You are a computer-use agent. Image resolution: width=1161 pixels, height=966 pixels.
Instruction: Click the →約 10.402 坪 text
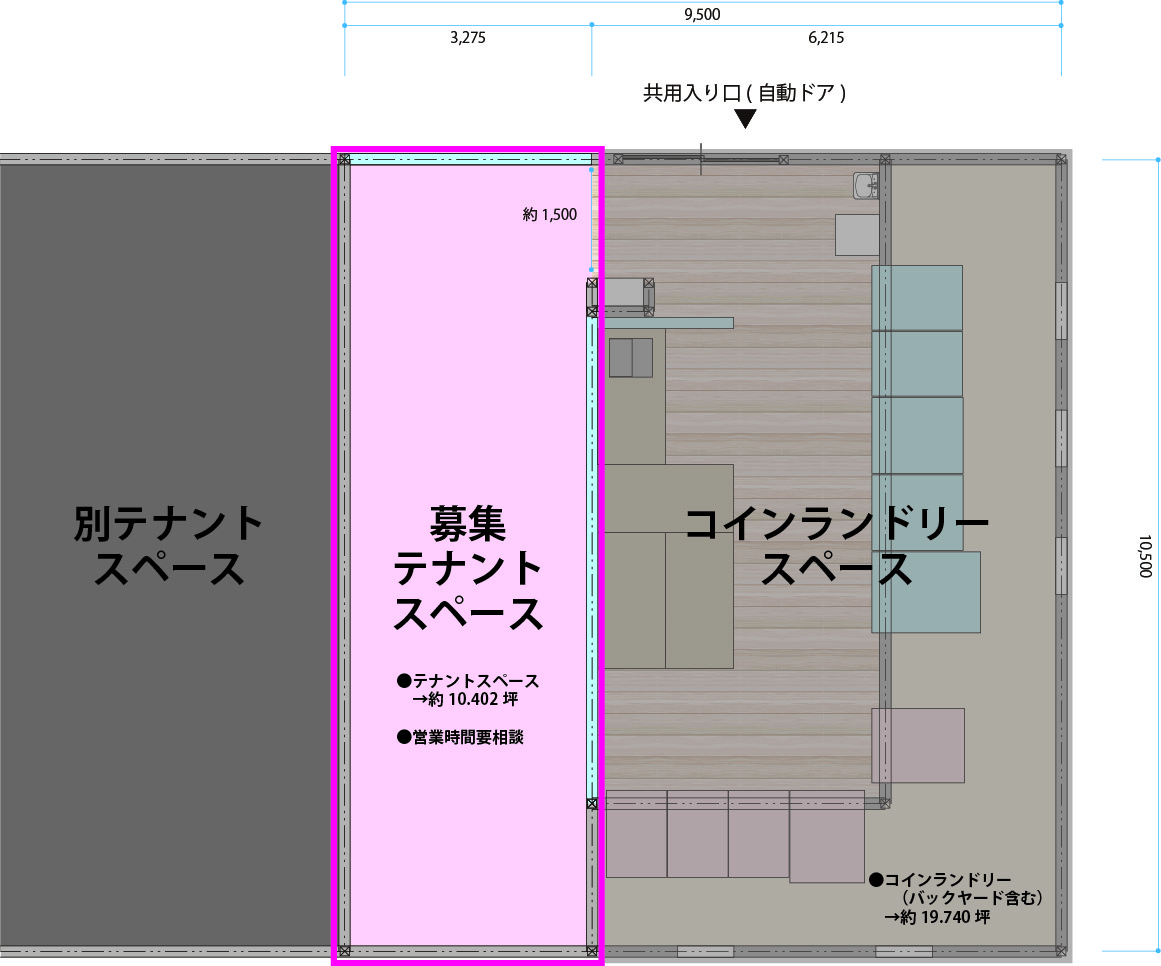[x=465, y=700]
